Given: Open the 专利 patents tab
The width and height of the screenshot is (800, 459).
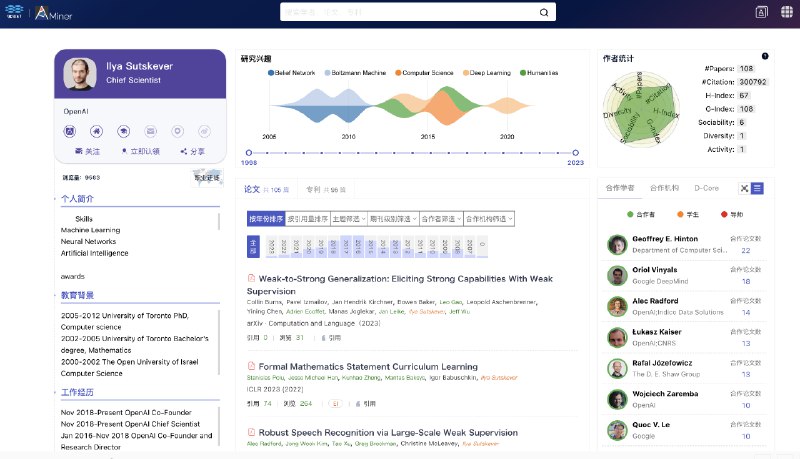Looking at the screenshot, I should coord(326,189).
